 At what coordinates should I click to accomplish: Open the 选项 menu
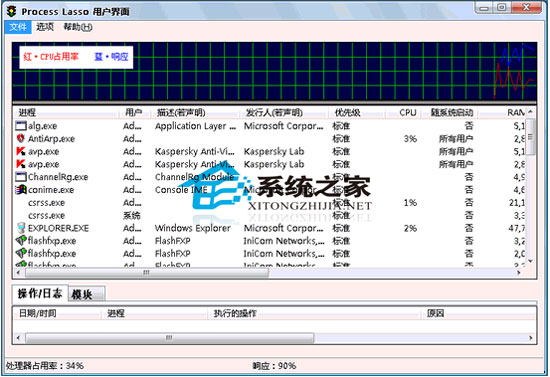click(x=45, y=27)
